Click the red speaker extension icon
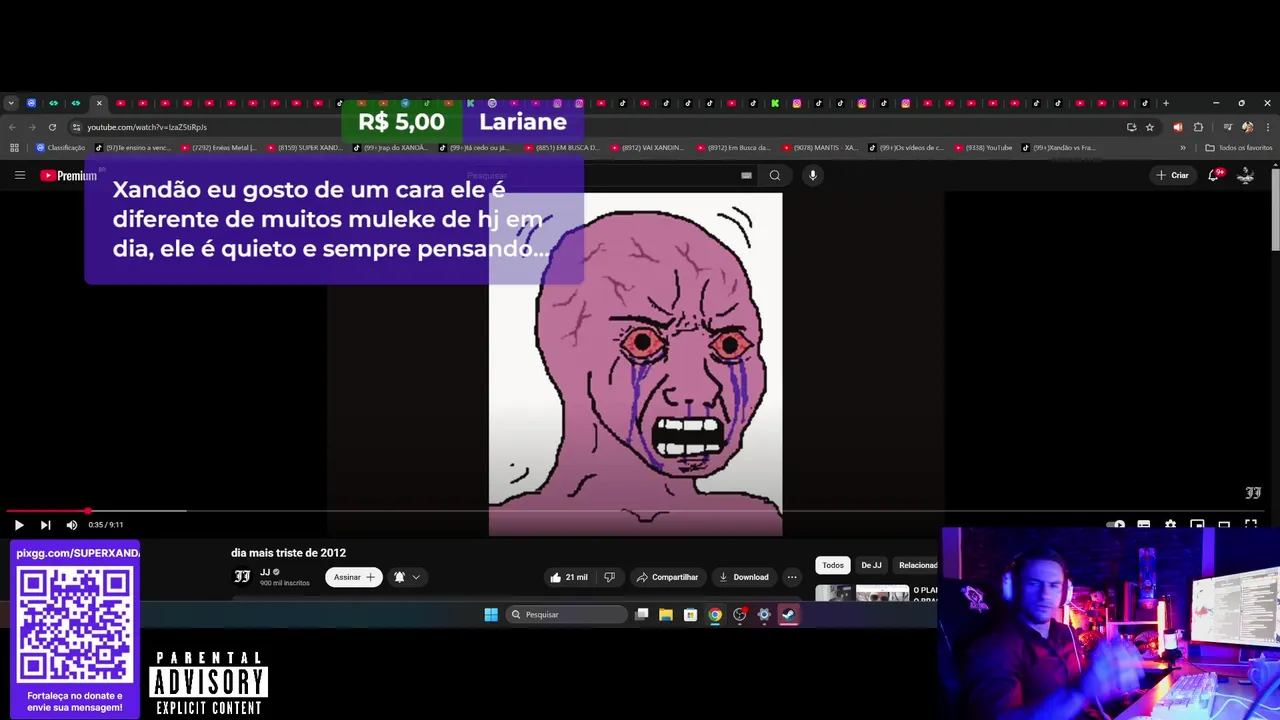The image size is (1280, 720). tap(1177, 127)
